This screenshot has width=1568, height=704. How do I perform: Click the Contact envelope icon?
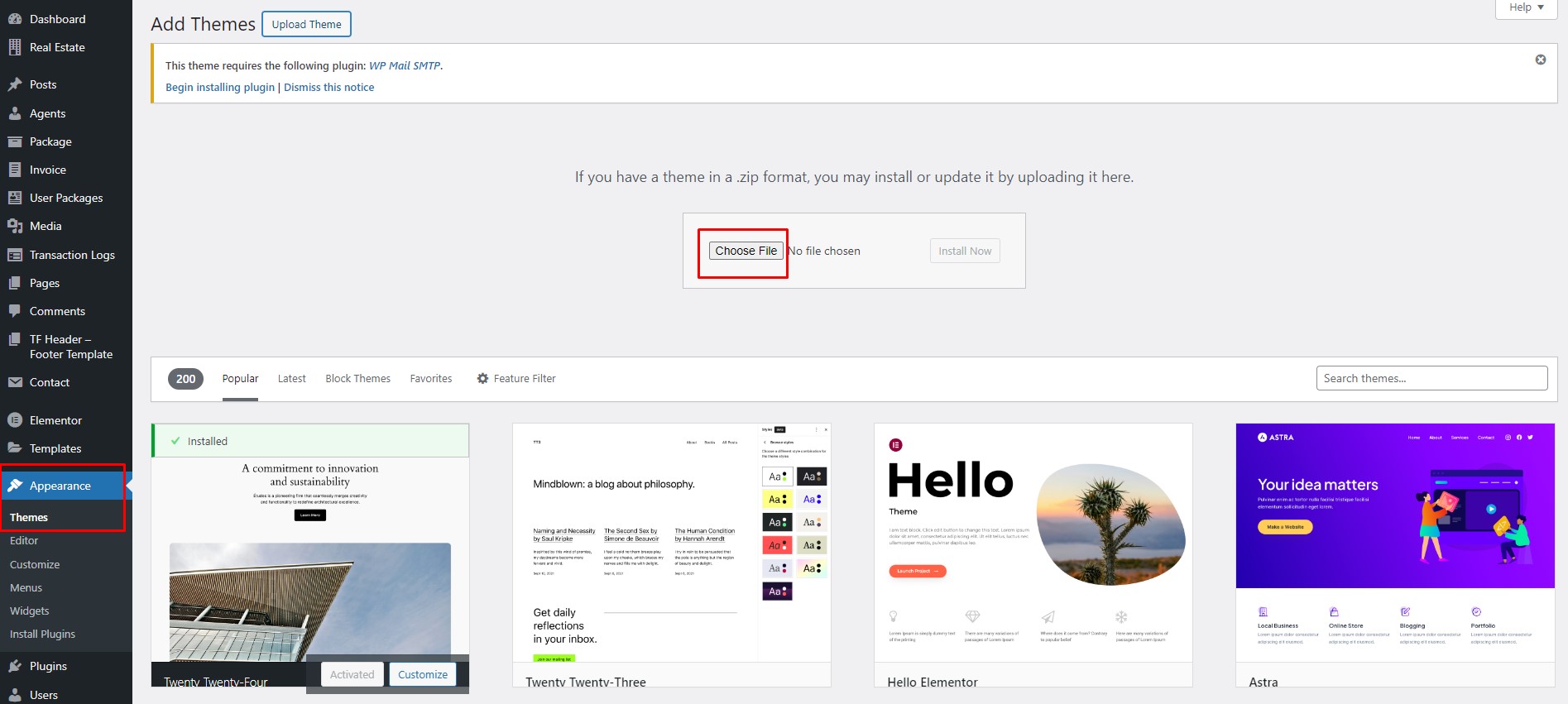(x=15, y=382)
